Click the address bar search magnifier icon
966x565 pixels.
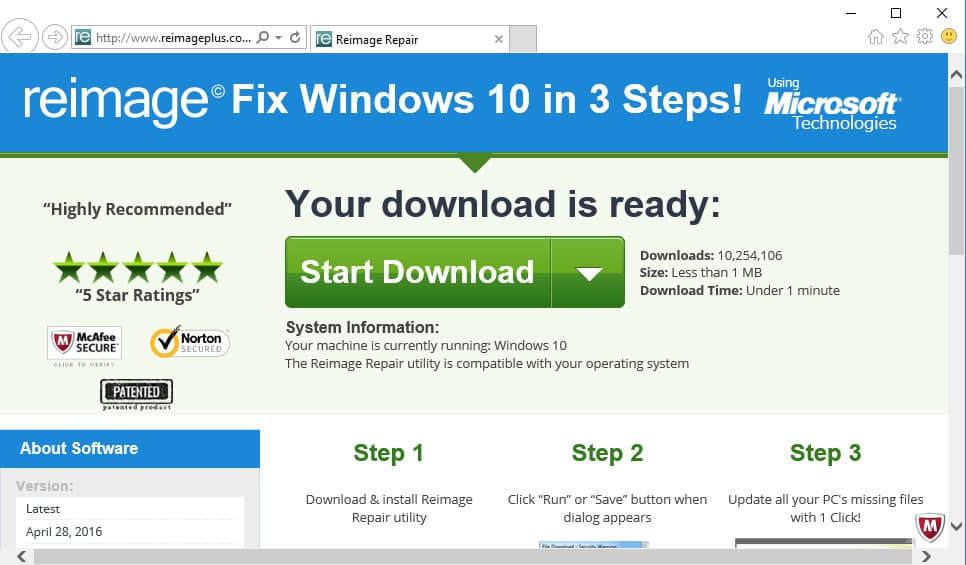(x=262, y=38)
